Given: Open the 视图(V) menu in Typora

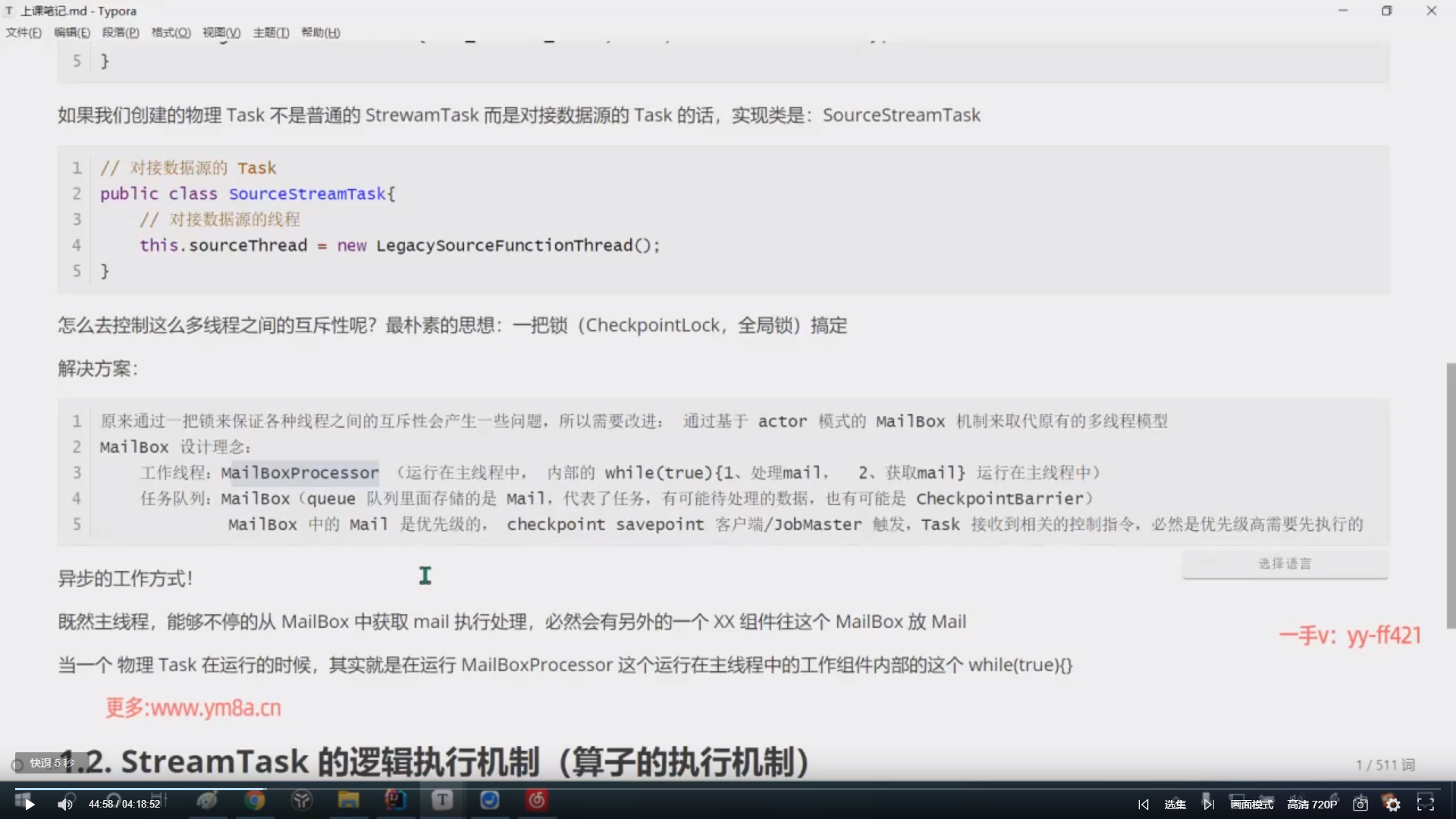Looking at the screenshot, I should point(221,33).
